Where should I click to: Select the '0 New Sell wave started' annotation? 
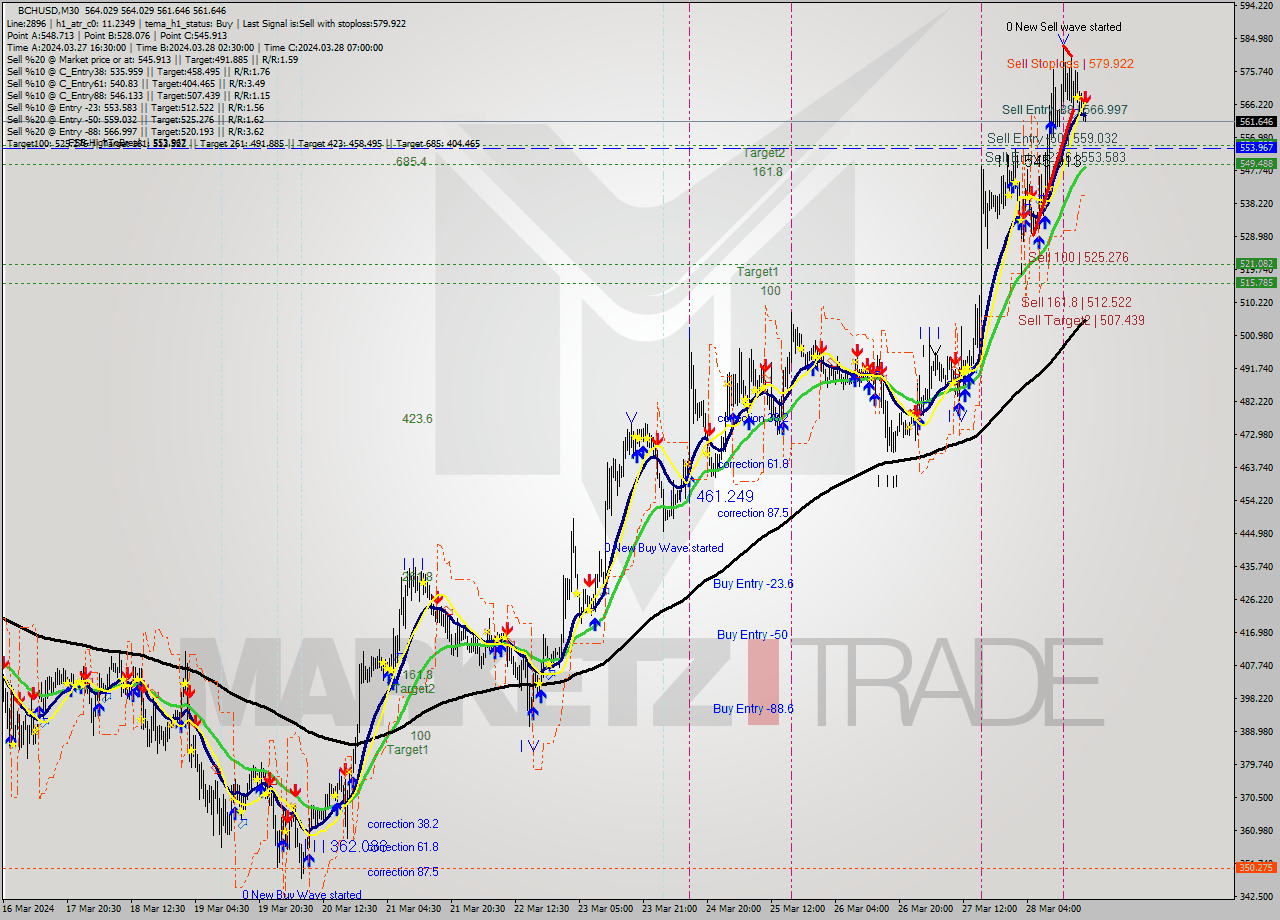tap(1064, 27)
